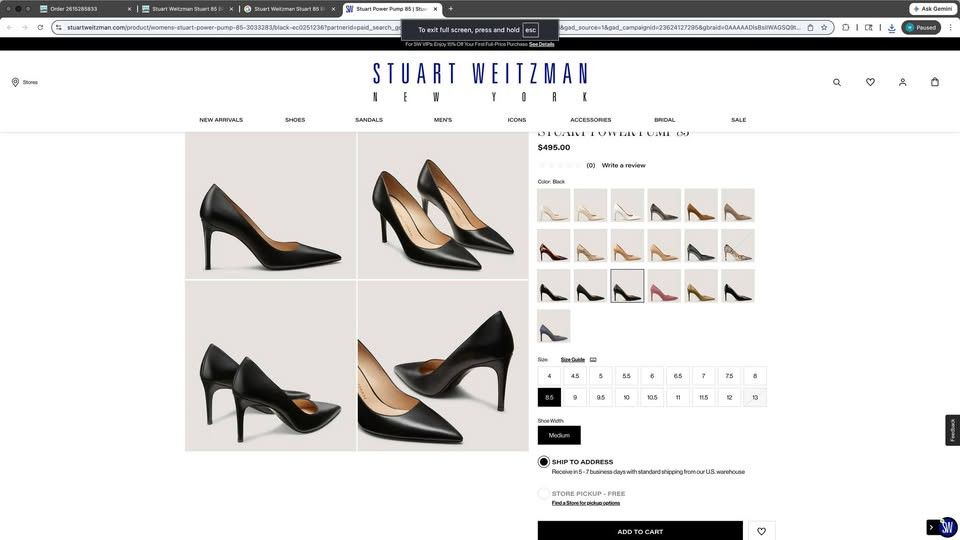Choose size 7
960x540 pixels.
pyautogui.click(x=703, y=376)
